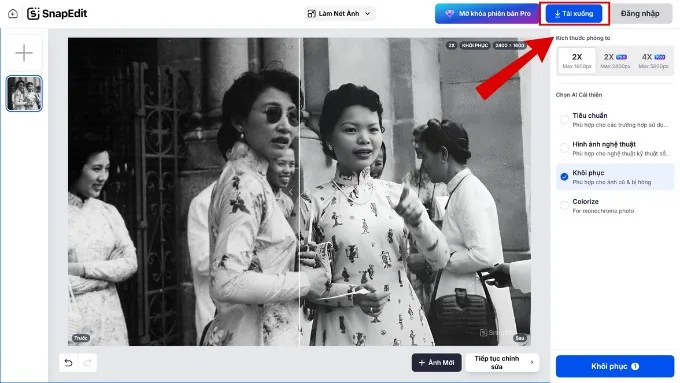Choose 4X Pro upscale size
This screenshot has width=680, height=383.
[653, 61]
